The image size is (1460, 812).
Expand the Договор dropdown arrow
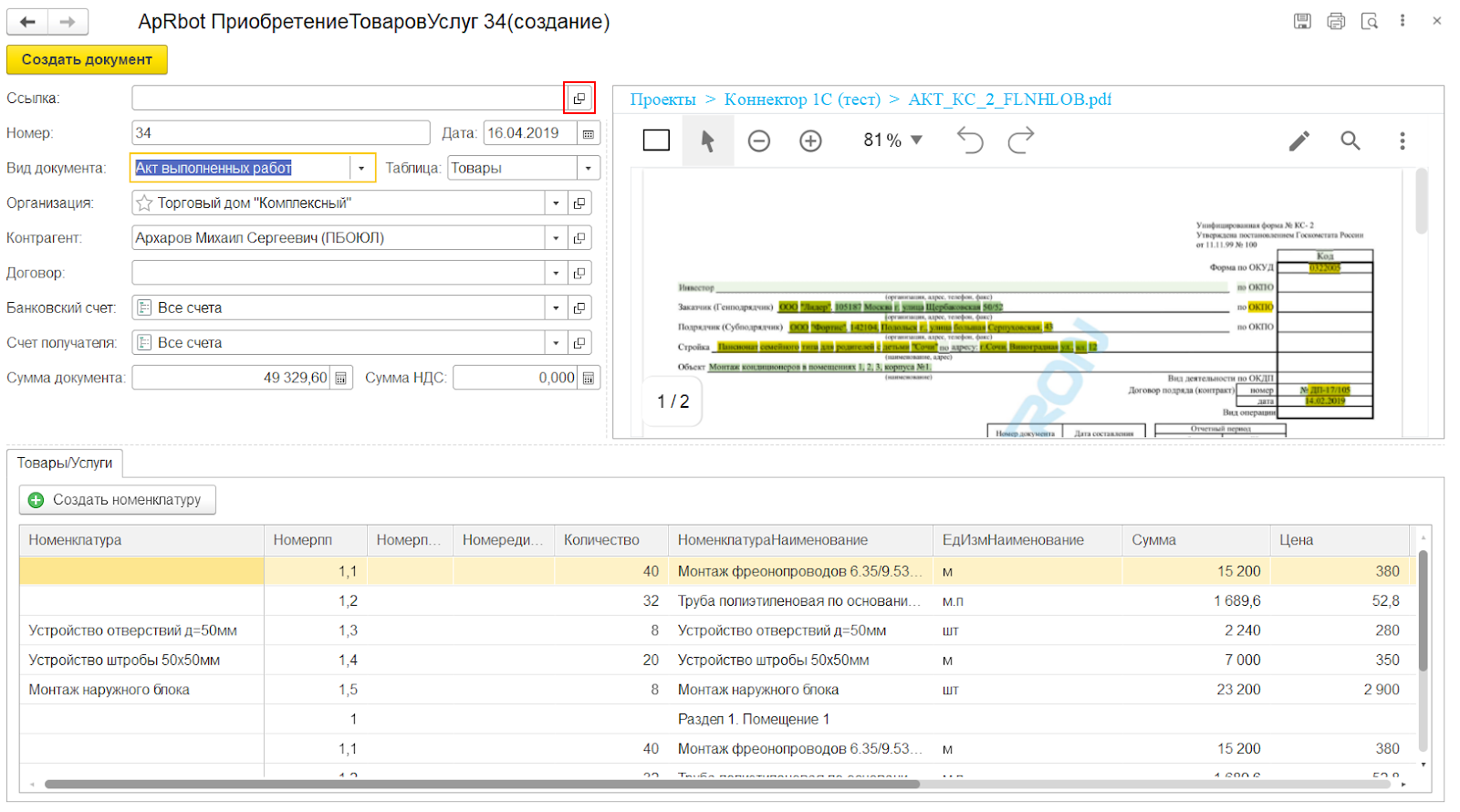[556, 273]
